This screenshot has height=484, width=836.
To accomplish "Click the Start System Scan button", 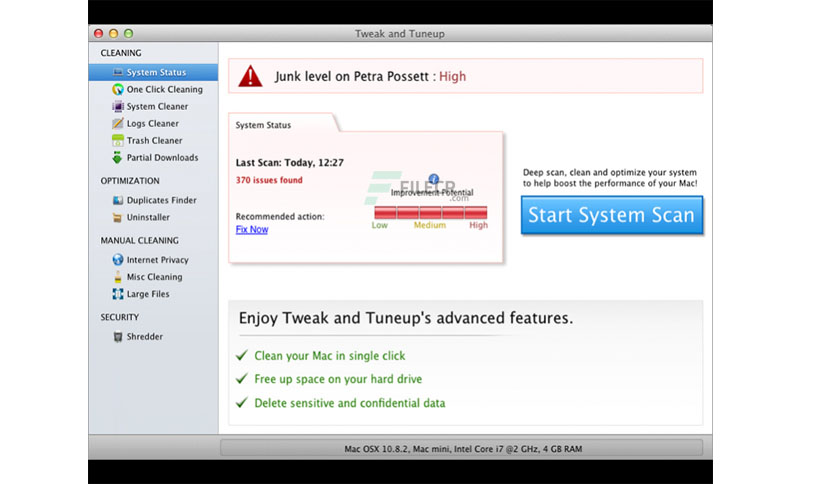I will tap(612, 215).
